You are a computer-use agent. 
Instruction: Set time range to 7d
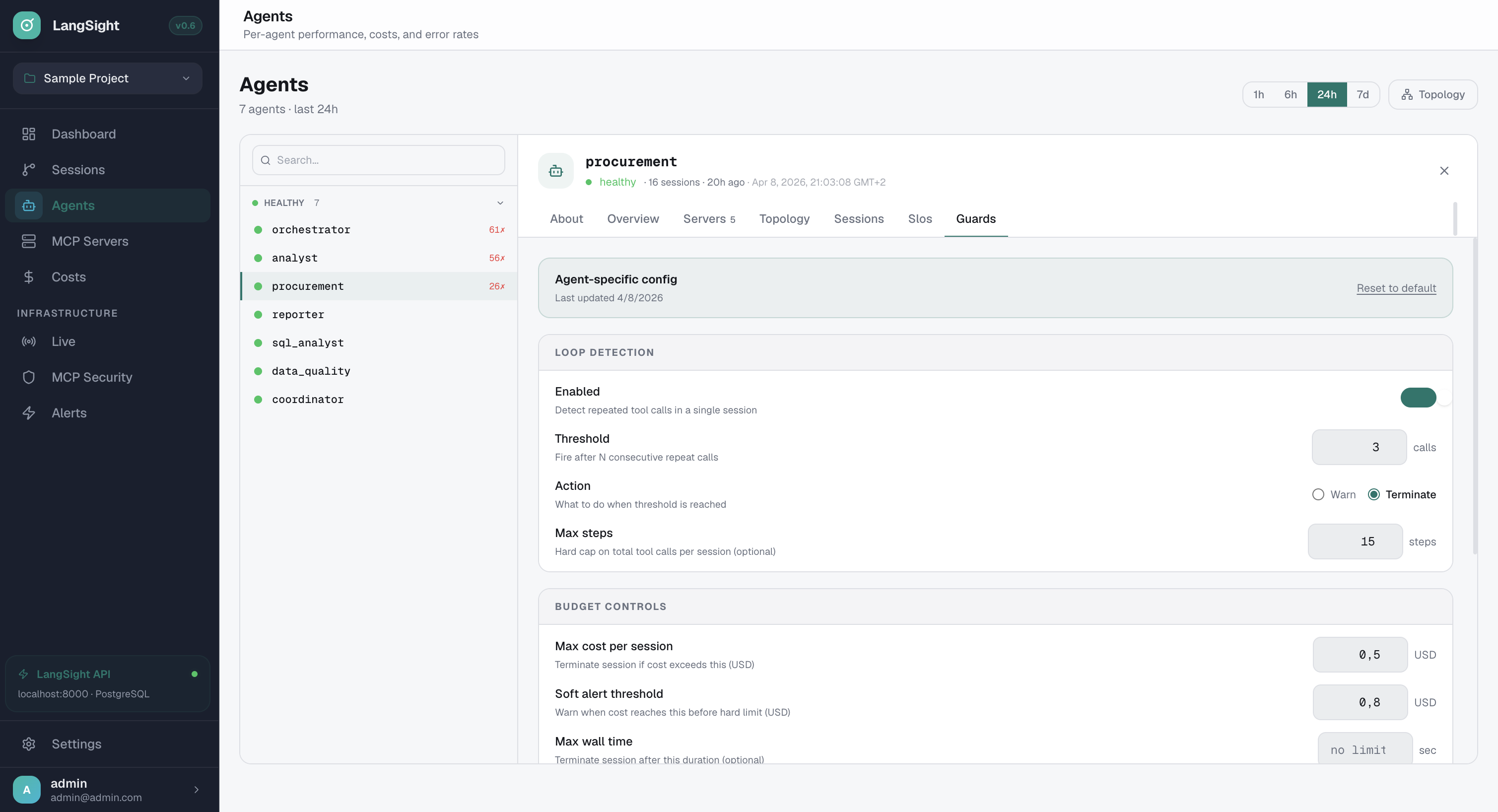(x=1362, y=94)
